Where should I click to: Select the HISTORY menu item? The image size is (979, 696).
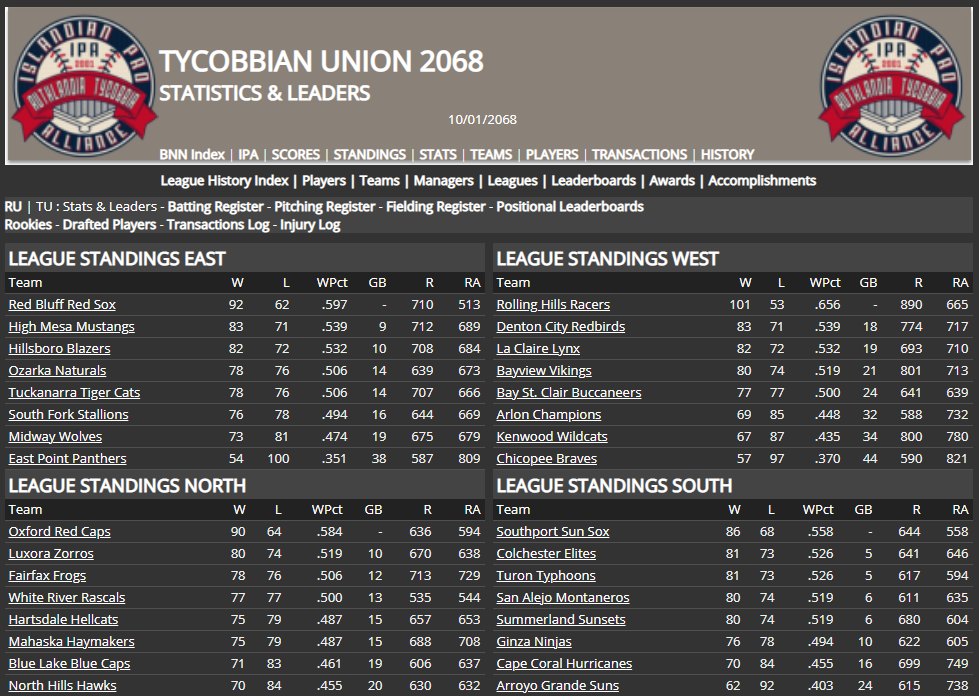pos(727,155)
